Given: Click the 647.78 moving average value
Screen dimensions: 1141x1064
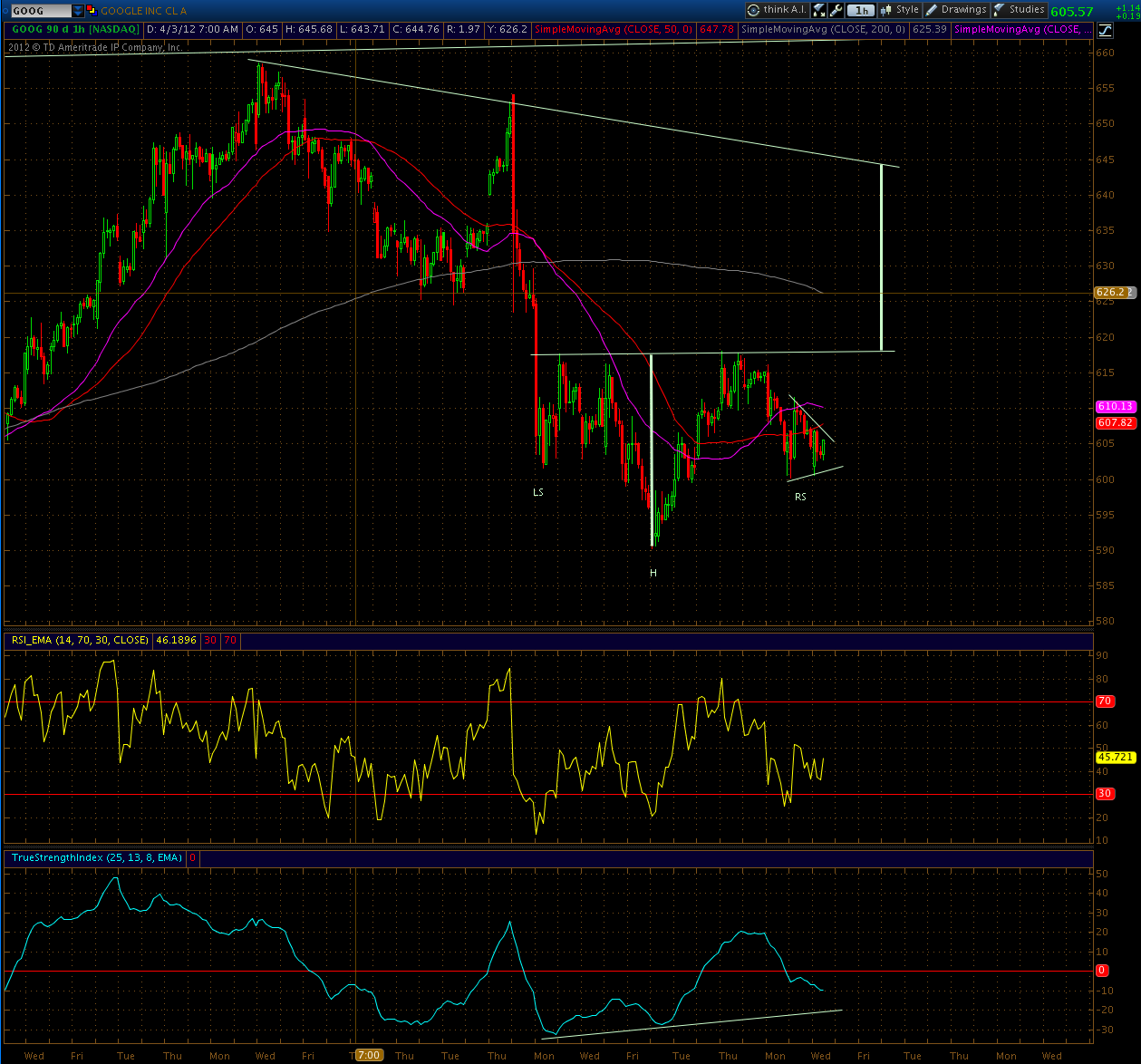Looking at the screenshot, I should 717,30.
